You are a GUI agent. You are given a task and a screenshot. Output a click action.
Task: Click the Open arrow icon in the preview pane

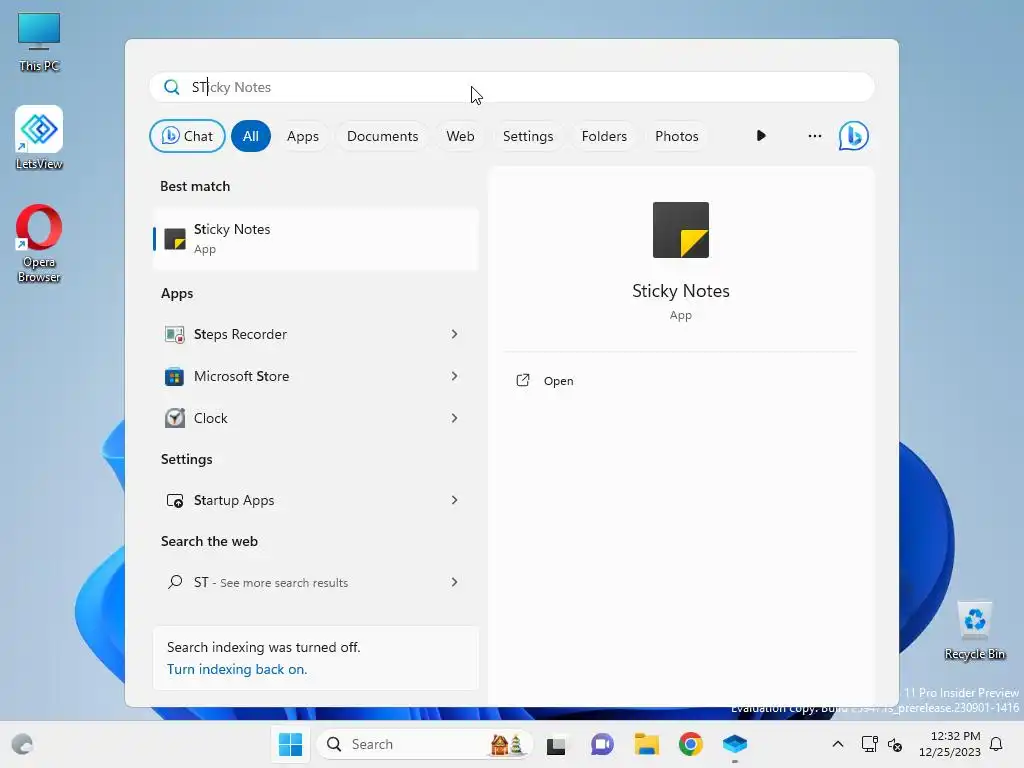tap(522, 380)
